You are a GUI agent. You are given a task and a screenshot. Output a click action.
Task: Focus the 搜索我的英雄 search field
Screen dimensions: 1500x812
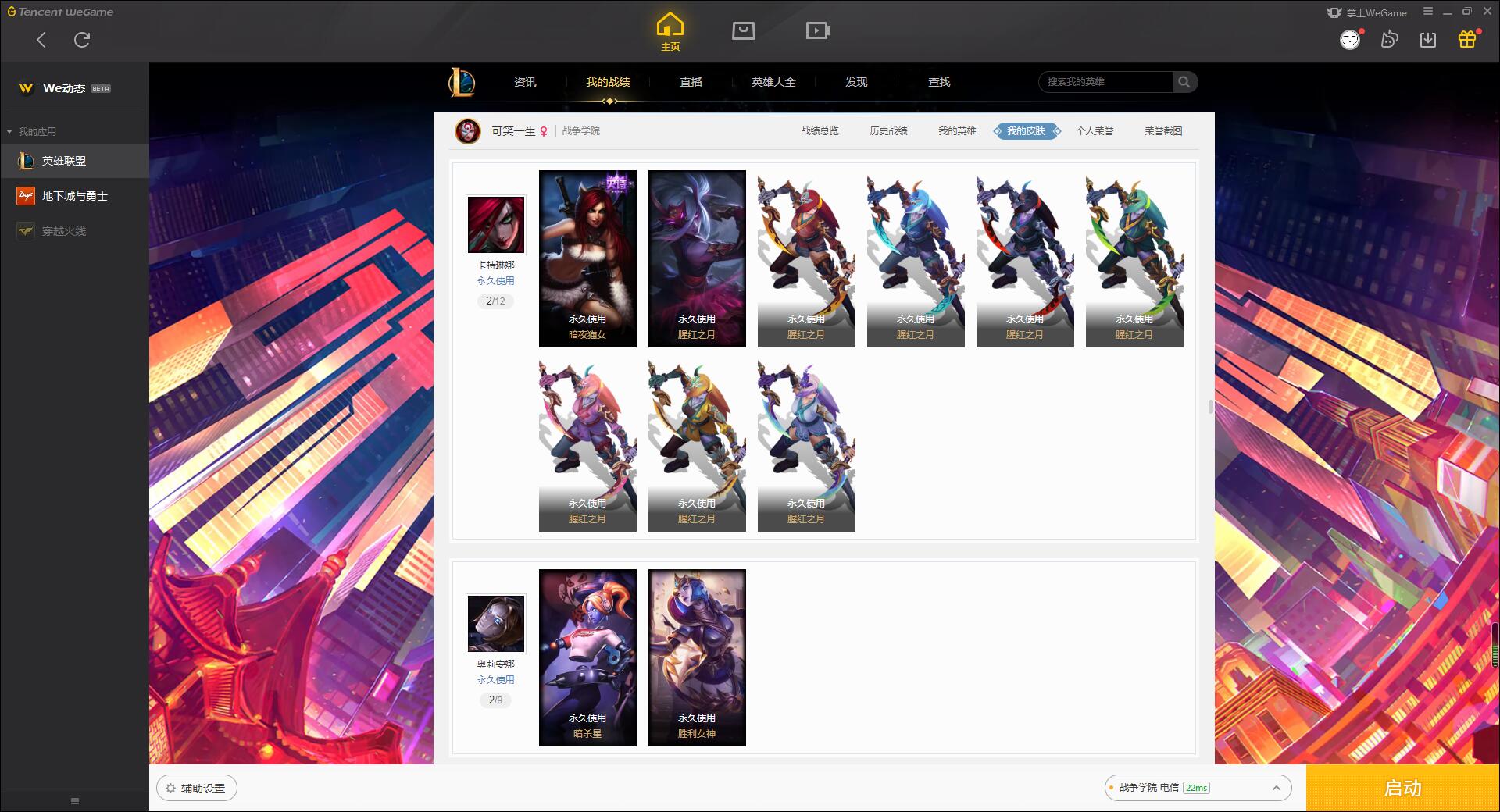(x=1105, y=82)
